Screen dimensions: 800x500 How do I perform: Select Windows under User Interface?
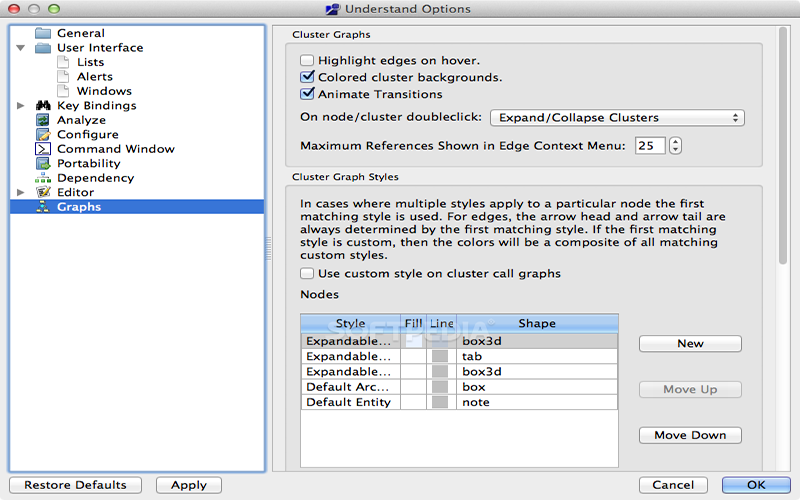pos(104,91)
